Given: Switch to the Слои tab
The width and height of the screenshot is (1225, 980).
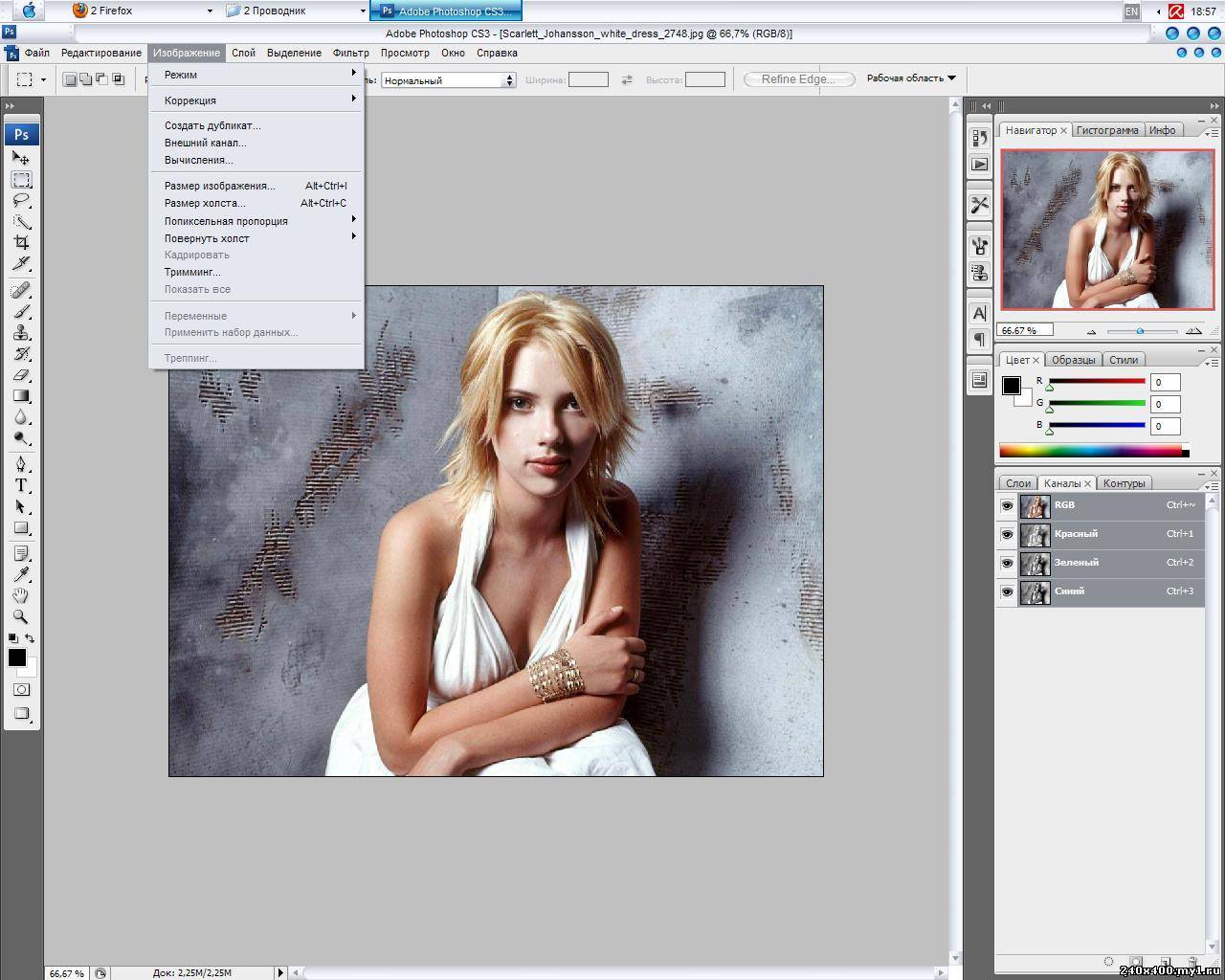Looking at the screenshot, I should pos(1018,483).
